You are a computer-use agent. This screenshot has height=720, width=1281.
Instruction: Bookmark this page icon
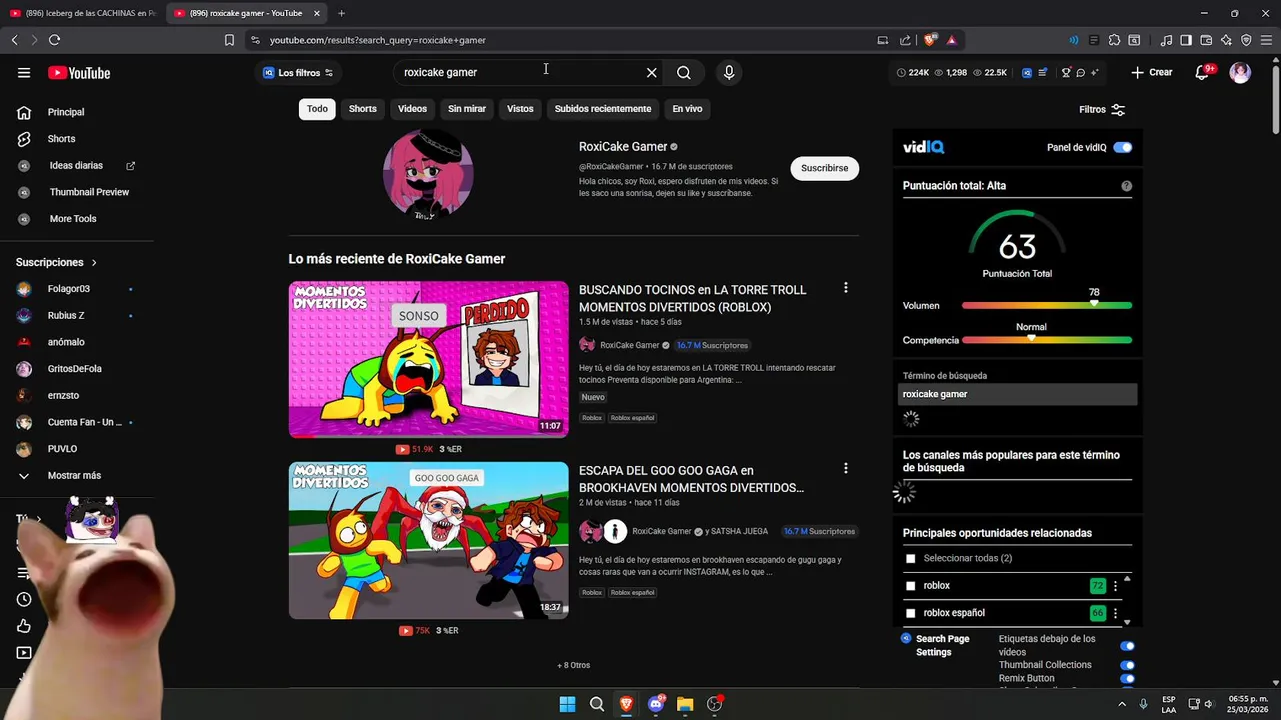coord(229,40)
